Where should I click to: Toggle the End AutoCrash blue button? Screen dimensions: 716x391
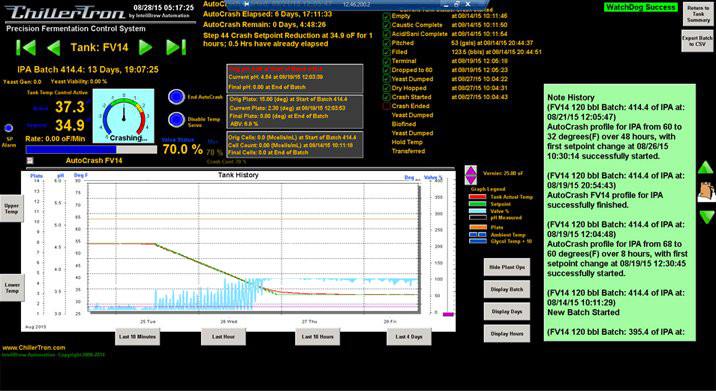(176, 97)
